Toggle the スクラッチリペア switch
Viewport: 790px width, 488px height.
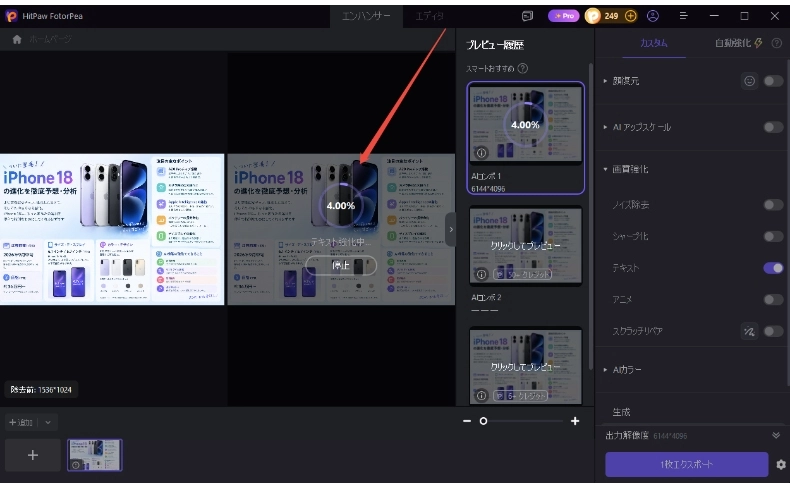773,331
